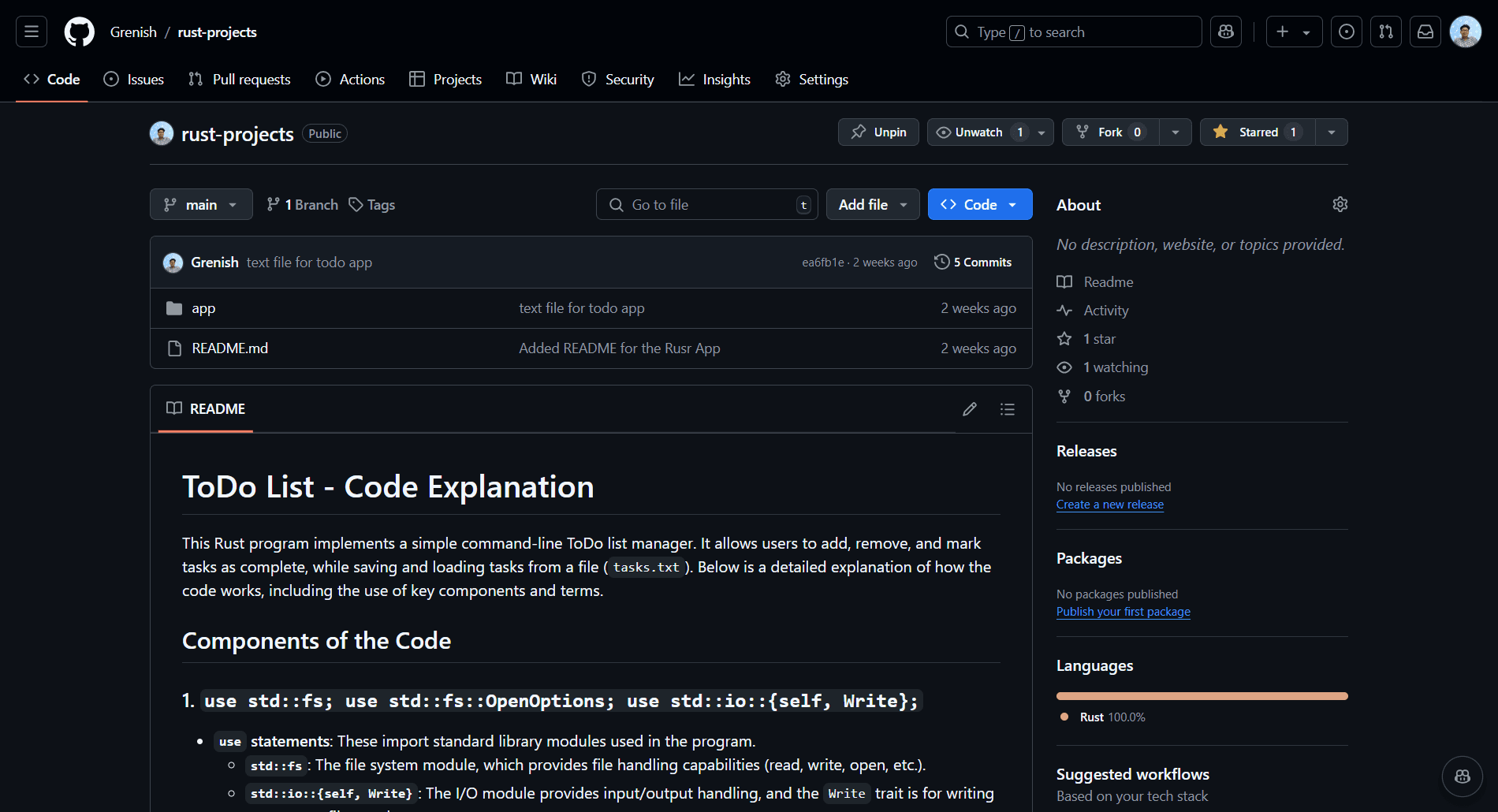Viewport: 1498px width, 812px height.
Task: Edit README with the pencil icon
Action: click(970, 409)
